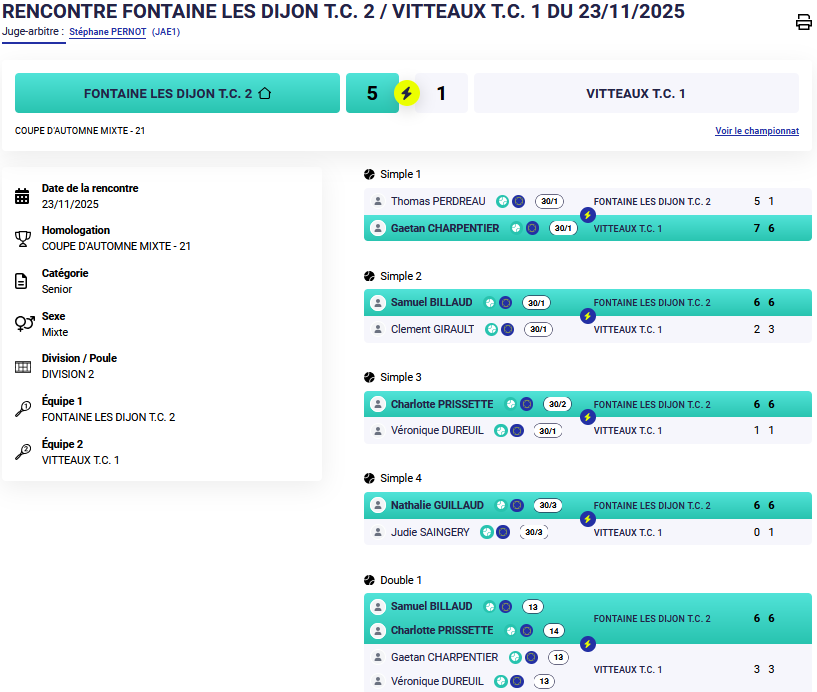Click the lightning bolt icon in Simple 1
817x692 pixels.
tap(588, 215)
